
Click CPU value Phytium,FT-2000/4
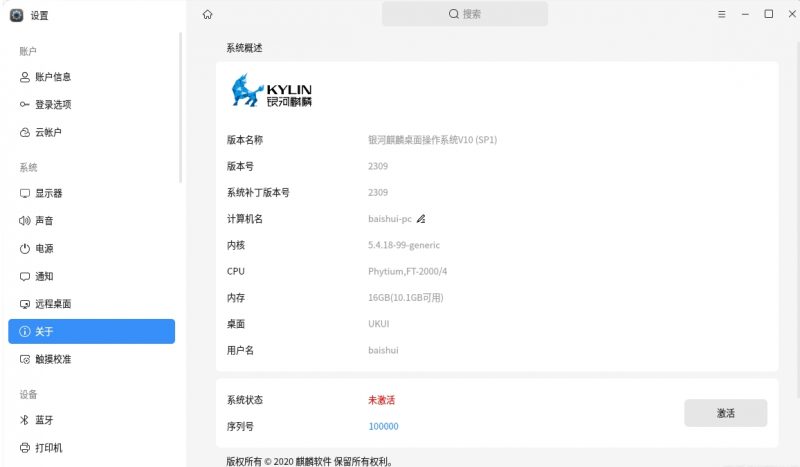pos(407,272)
